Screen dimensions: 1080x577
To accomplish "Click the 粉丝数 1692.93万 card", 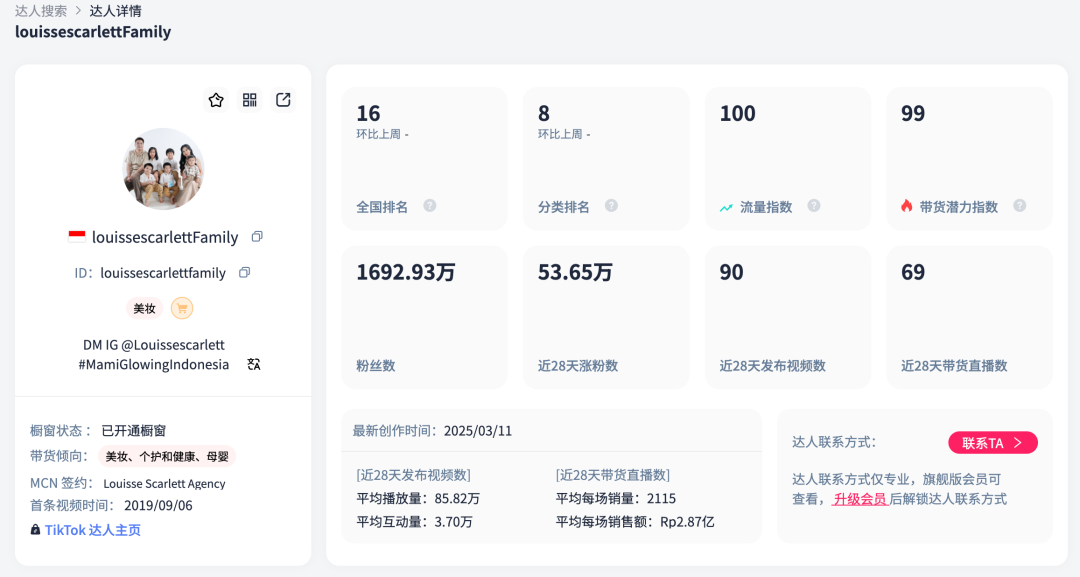I will tap(424, 317).
